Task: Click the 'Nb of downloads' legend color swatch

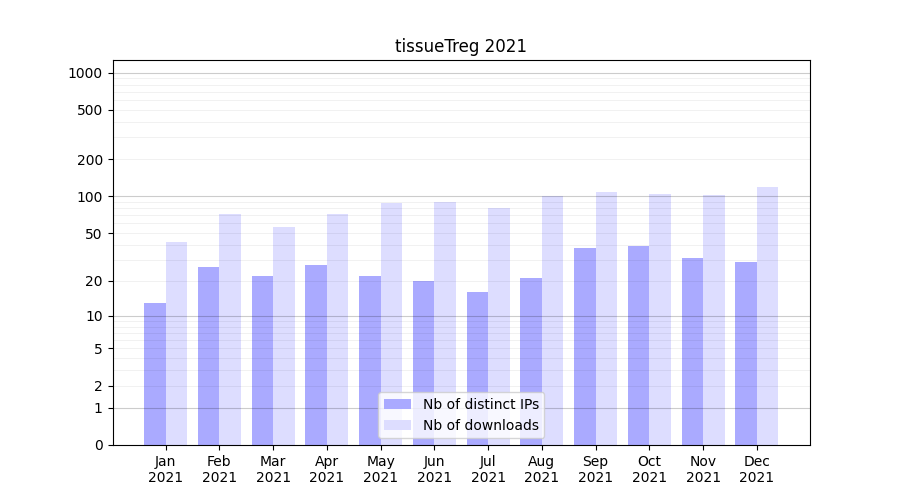Action: click(397, 425)
